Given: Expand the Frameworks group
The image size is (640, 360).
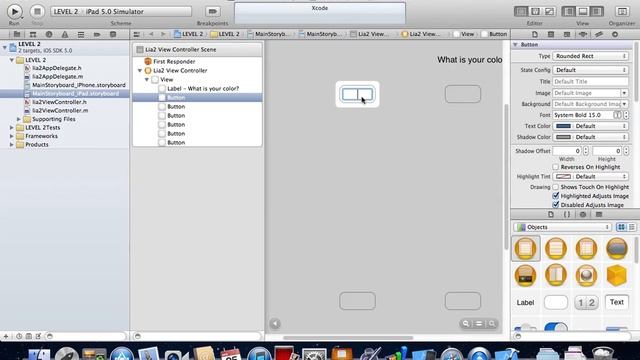Looking at the screenshot, I should click(12, 136).
